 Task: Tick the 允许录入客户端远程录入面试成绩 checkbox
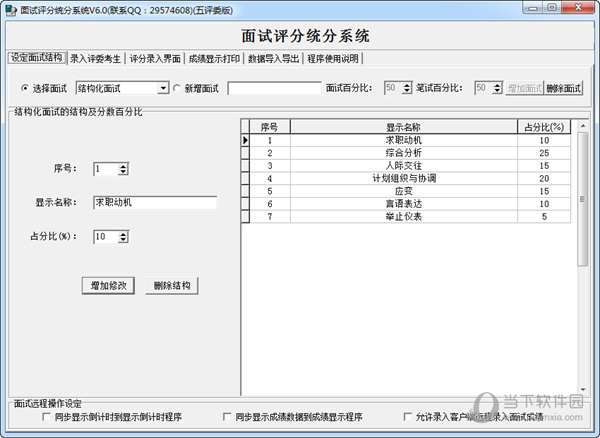(407, 417)
